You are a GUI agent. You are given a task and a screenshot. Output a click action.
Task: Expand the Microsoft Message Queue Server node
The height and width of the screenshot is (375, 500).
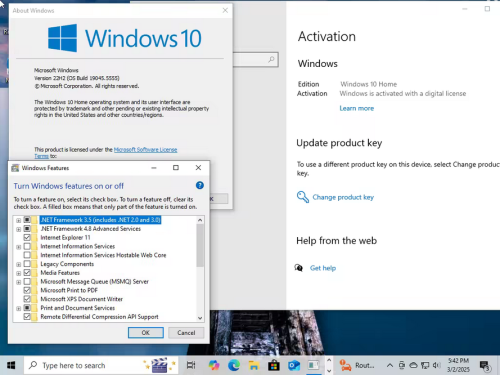click(19, 282)
